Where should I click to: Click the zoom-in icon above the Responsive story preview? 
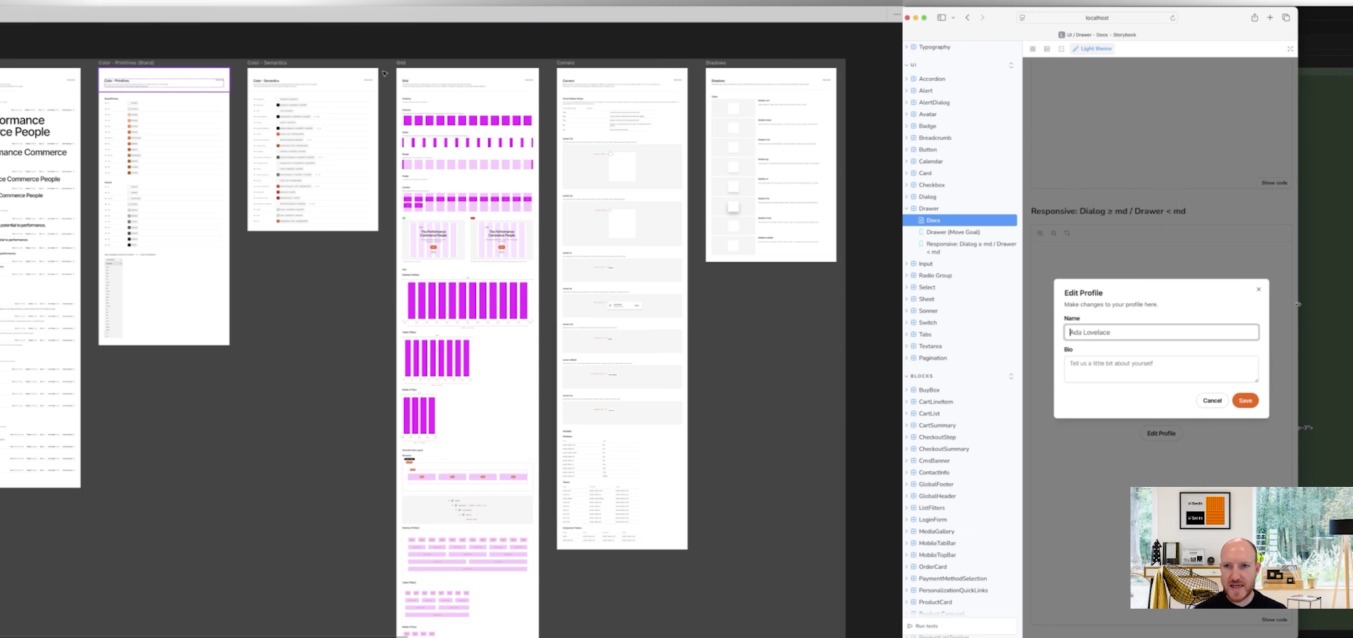coord(1040,233)
